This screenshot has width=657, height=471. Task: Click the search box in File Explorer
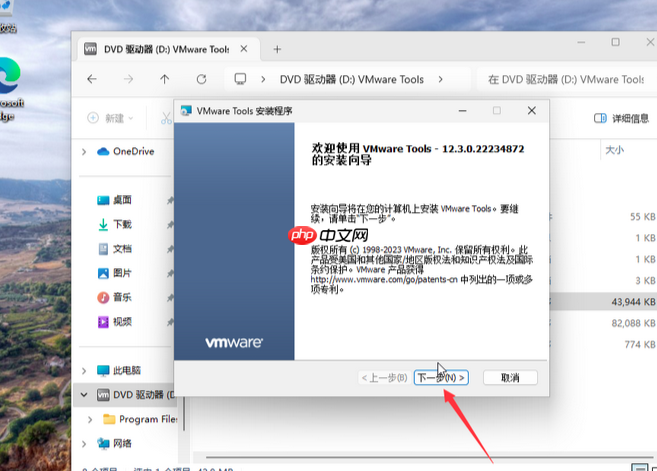[x=566, y=79]
